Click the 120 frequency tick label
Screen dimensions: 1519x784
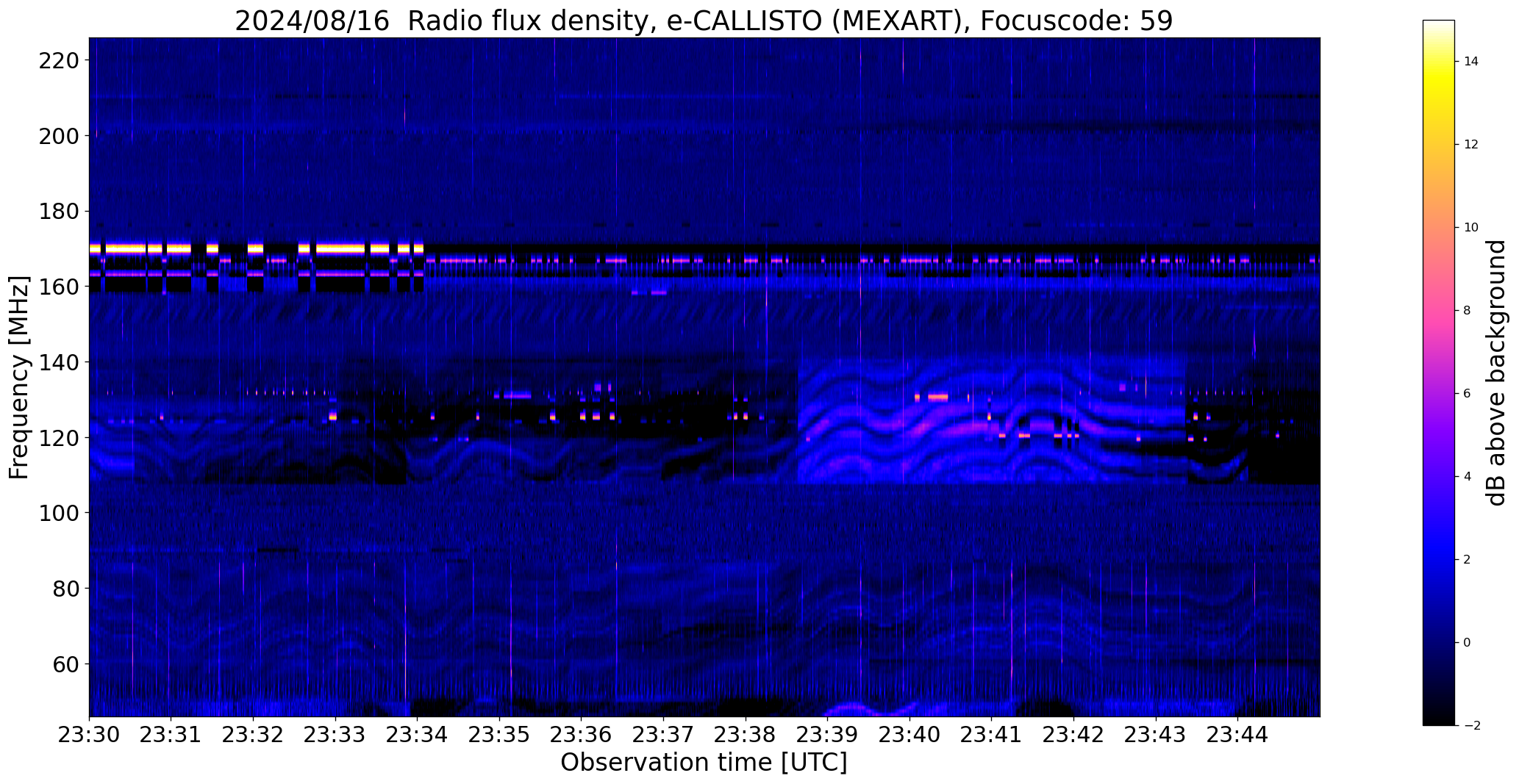58,438
